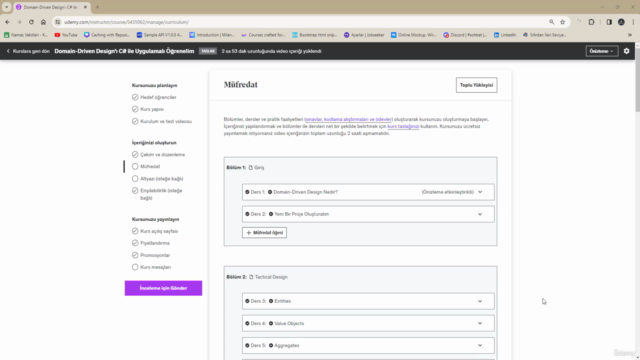Click the video icon beside Domain-Driven Design Nedir?
The height and width of the screenshot is (360, 640).
(x=270, y=192)
